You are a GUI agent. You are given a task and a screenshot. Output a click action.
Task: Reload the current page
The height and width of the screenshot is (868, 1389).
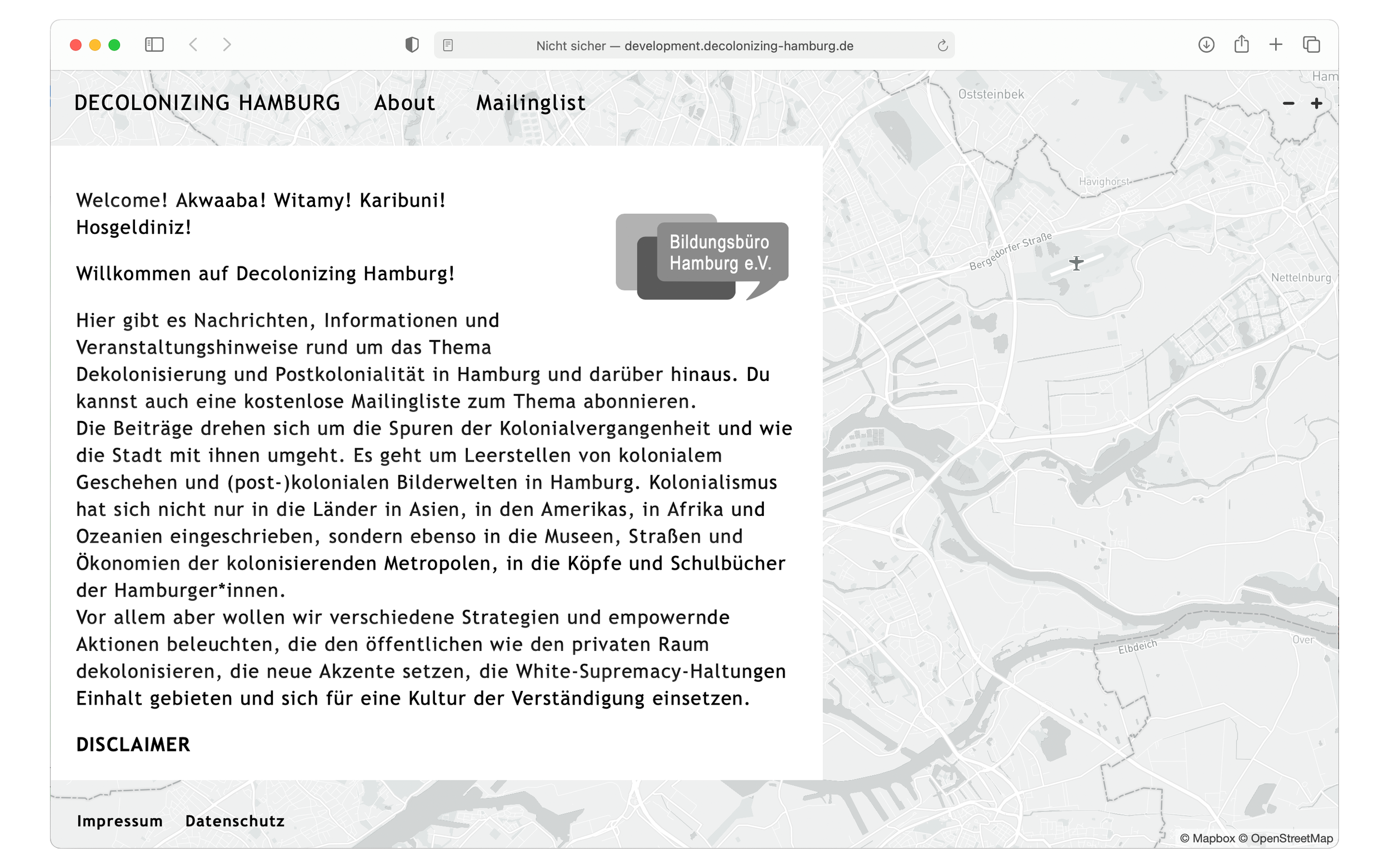942,46
